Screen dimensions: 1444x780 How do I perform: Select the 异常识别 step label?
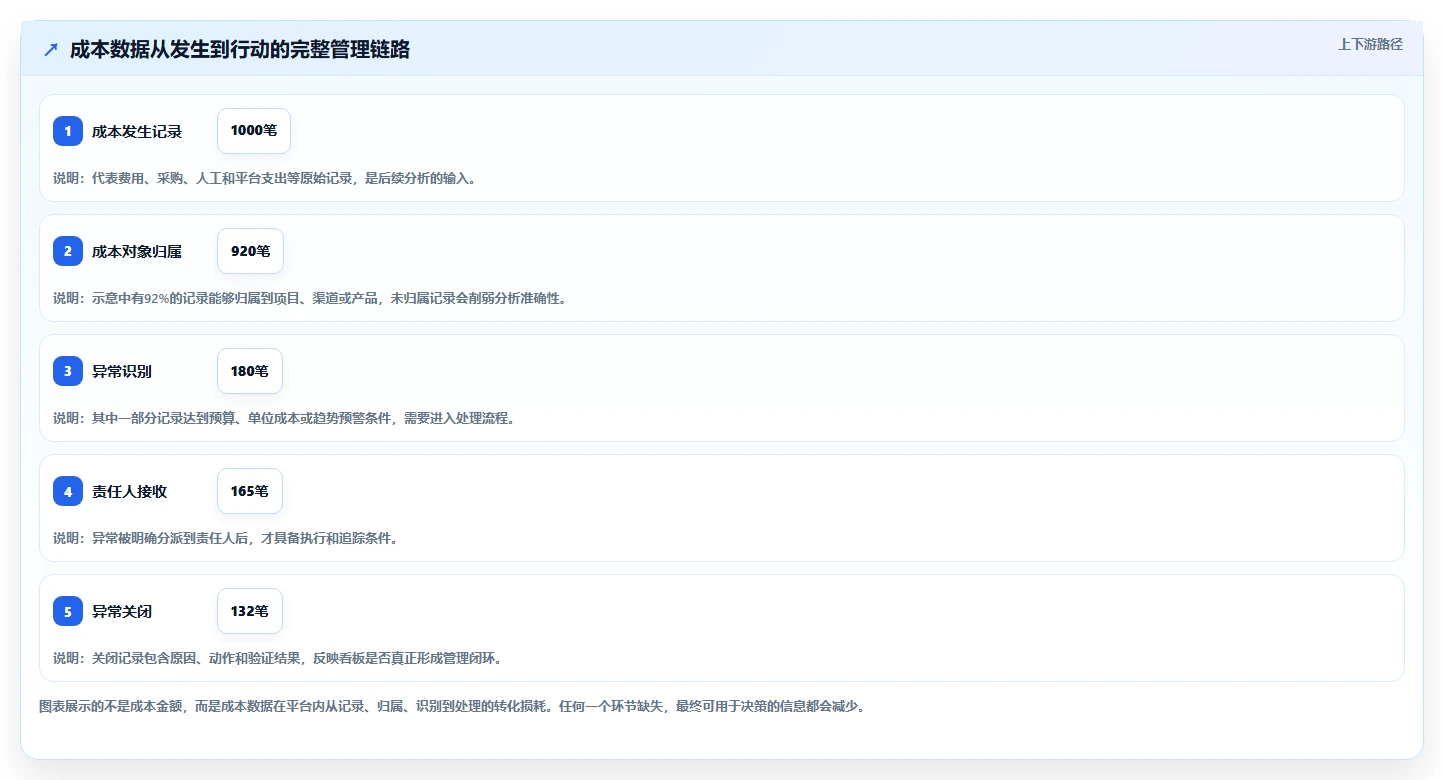(122, 371)
